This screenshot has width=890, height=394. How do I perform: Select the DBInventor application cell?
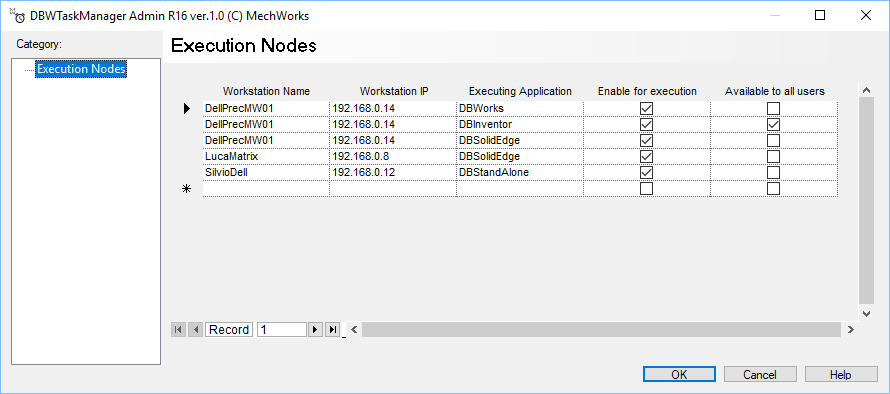click(520, 124)
